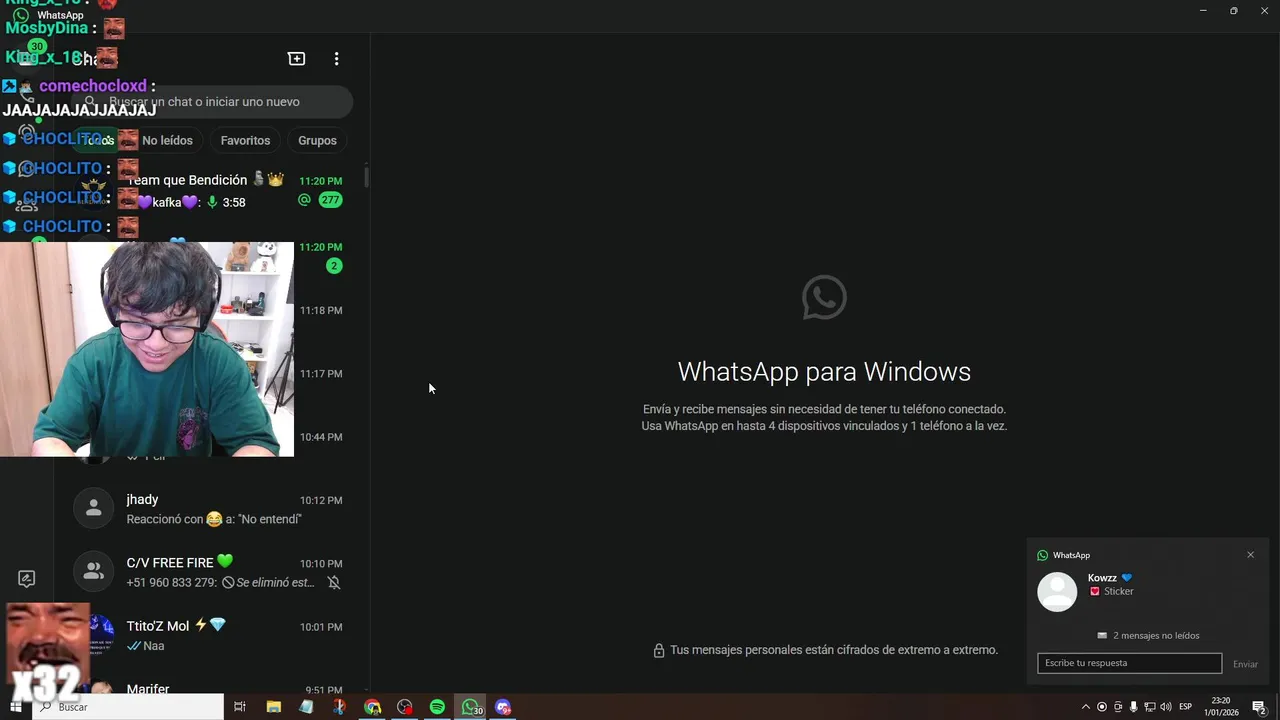Click the green 2 unread badge
Viewport: 1280px width, 720px height.
point(334,265)
